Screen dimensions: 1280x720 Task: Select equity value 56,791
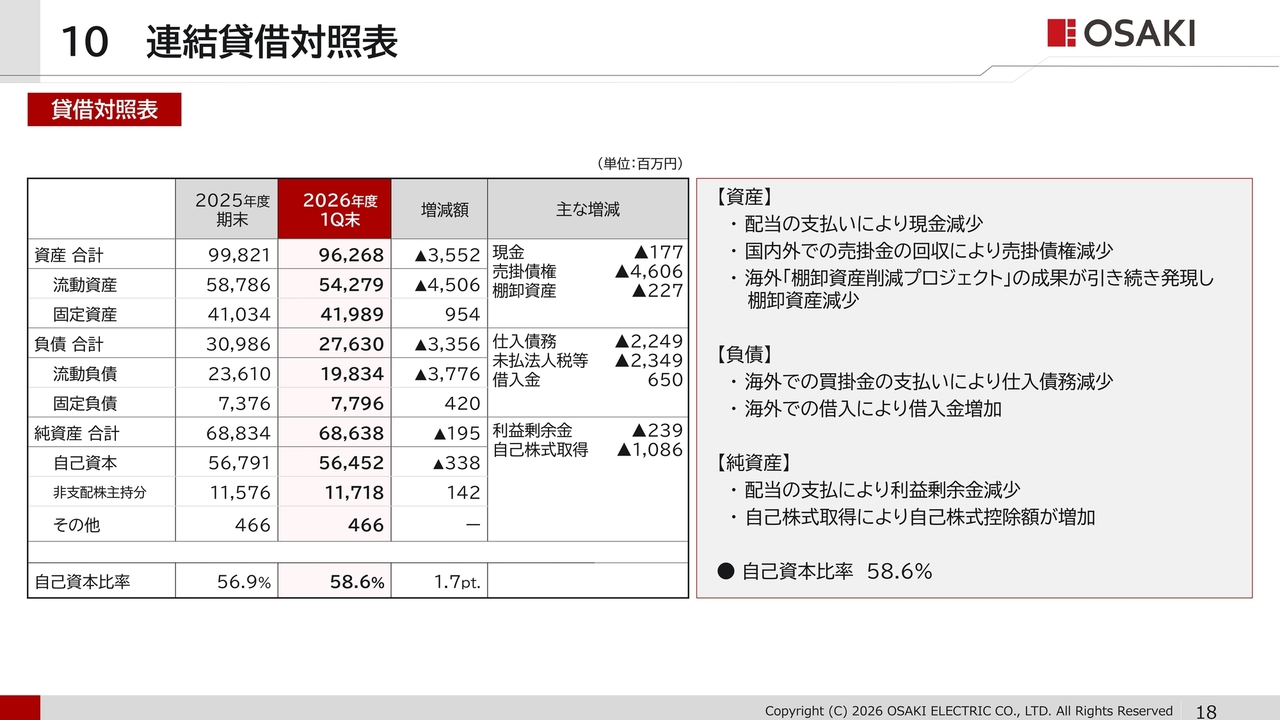point(239,463)
